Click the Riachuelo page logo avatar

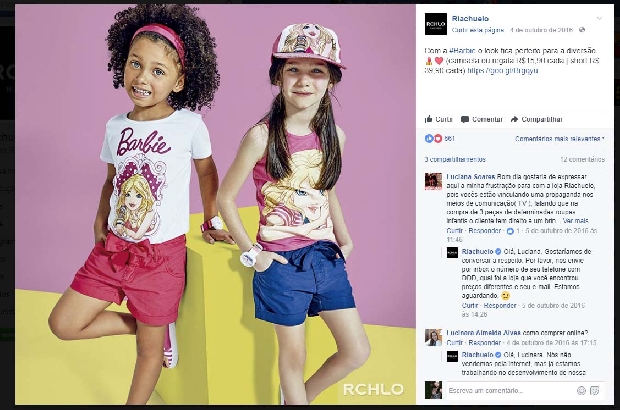coord(435,24)
